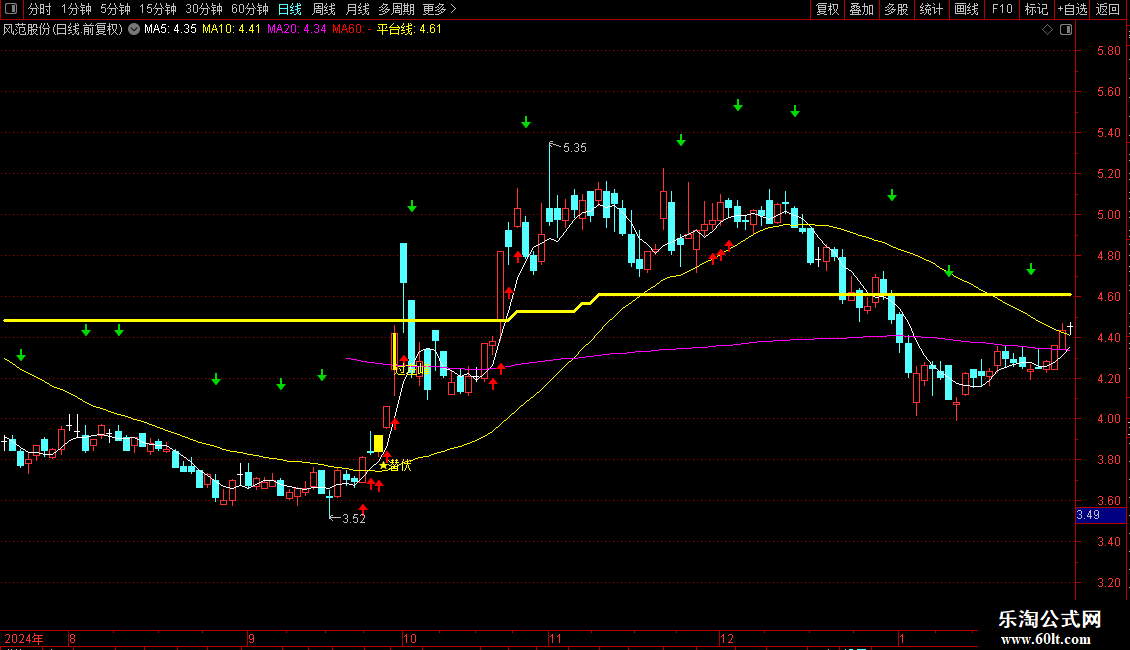This screenshot has height=650, width=1130.
Task: Open the indicator dropdown next to 风范股份 title
Action: [134, 30]
